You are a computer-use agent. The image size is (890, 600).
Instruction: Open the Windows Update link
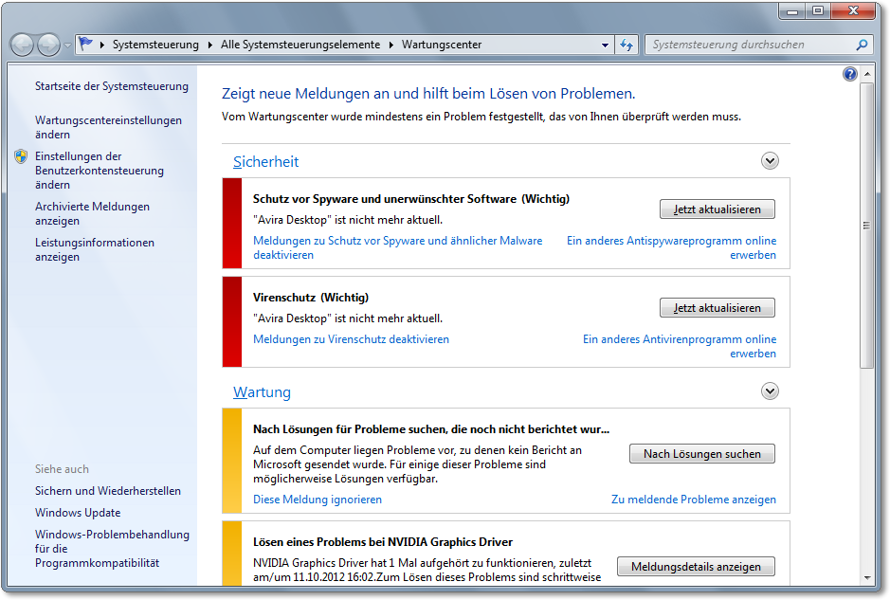77,513
